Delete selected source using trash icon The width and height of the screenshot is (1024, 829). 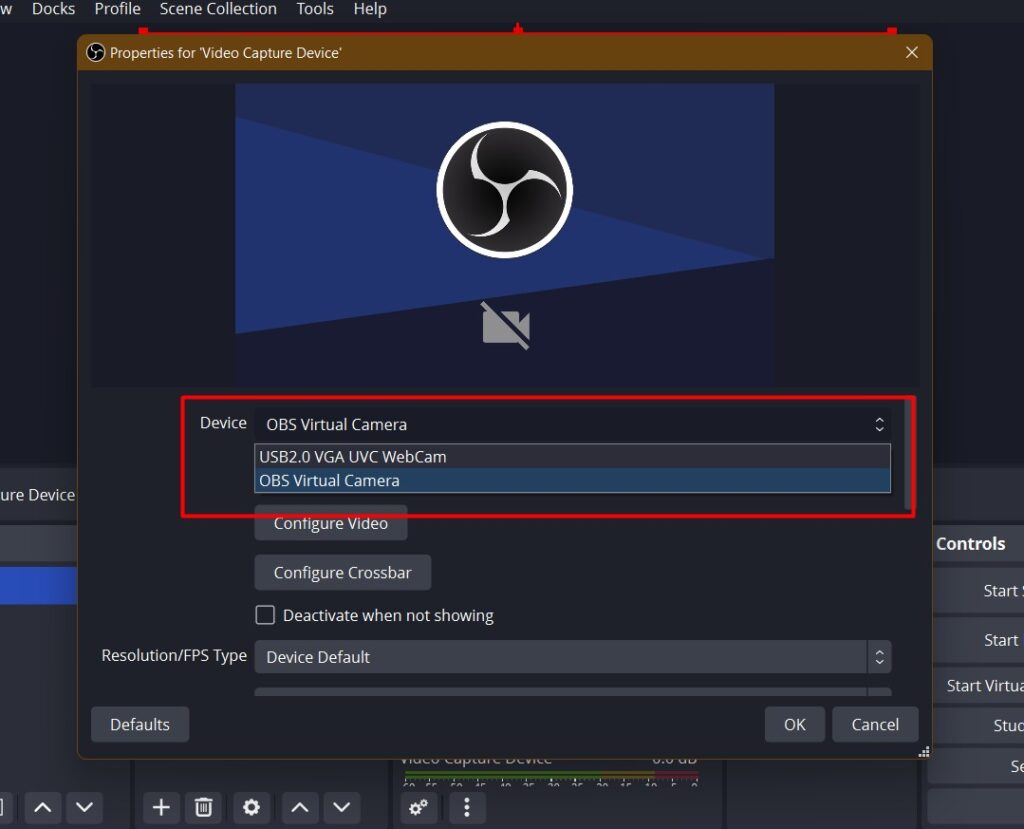[203, 807]
